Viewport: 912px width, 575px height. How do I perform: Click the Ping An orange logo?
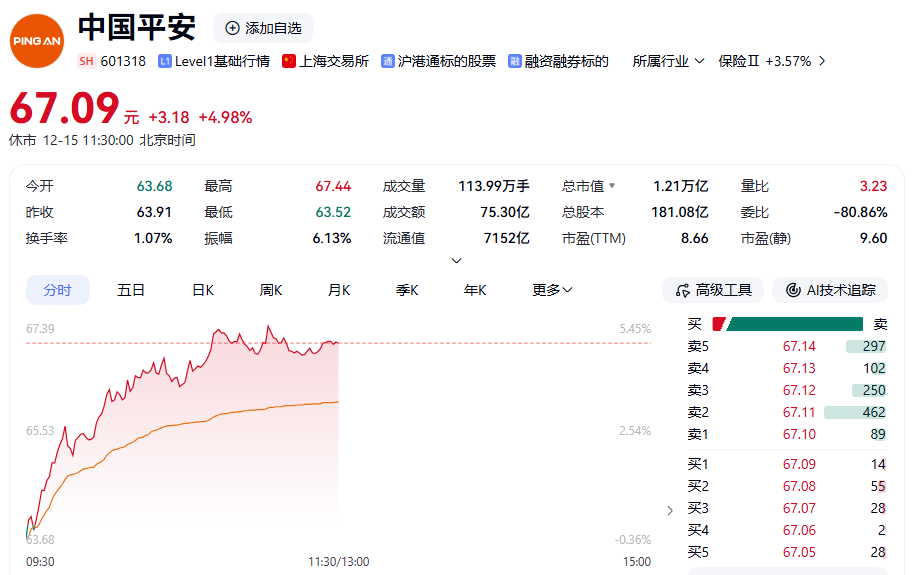37,41
